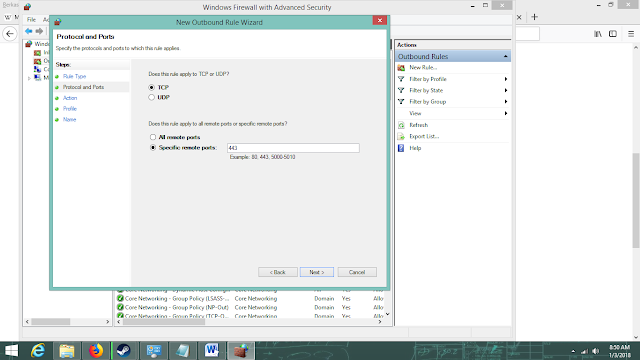Show hidden system tray icons
Viewport: 640px width, 360px height.
573,351
